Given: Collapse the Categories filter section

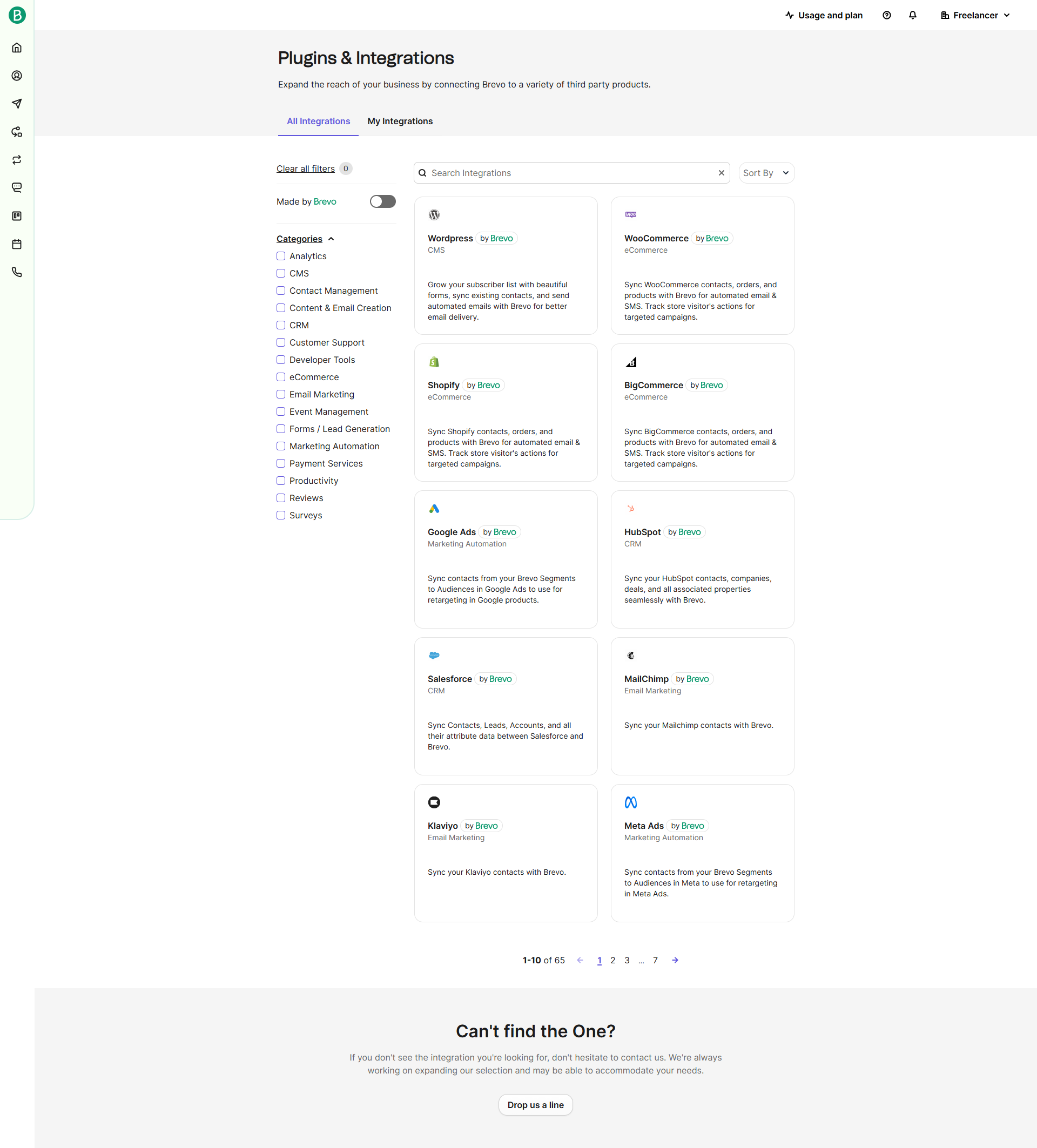Looking at the screenshot, I should coord(305,239).
